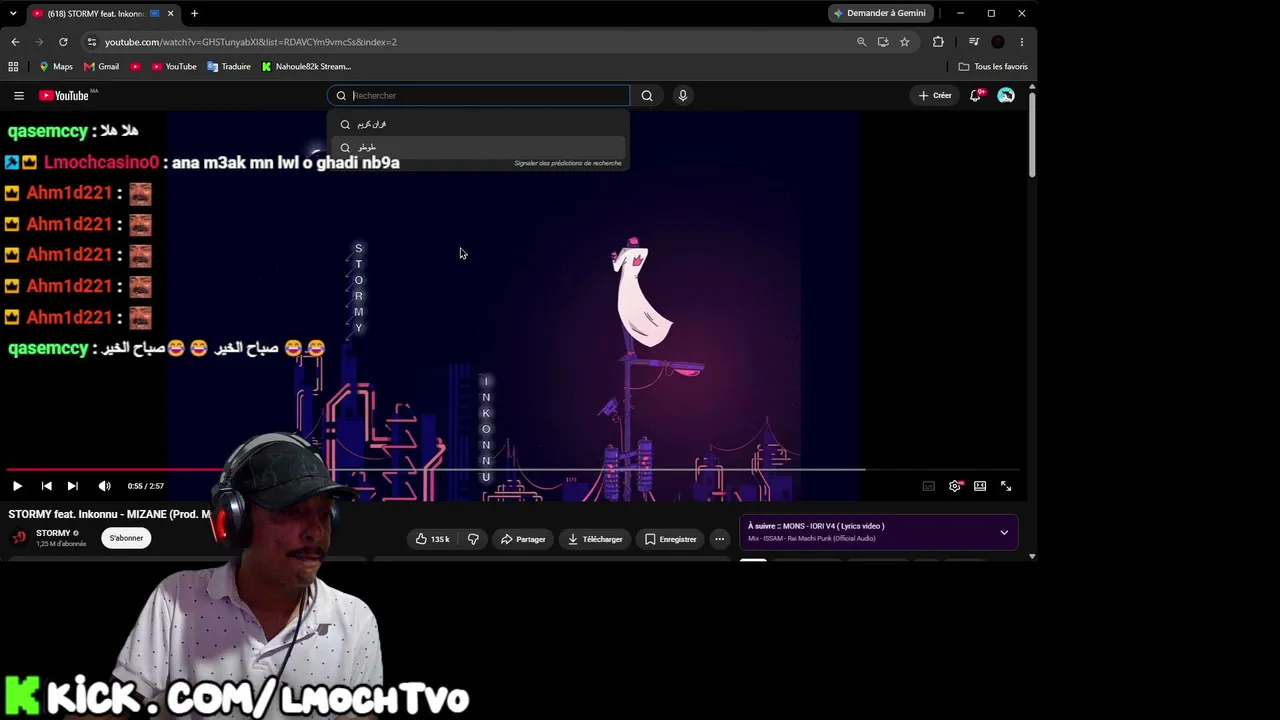Download the video with Télécharger
The width and height of the screenshot is (1280, 720).
coord(595,539)
